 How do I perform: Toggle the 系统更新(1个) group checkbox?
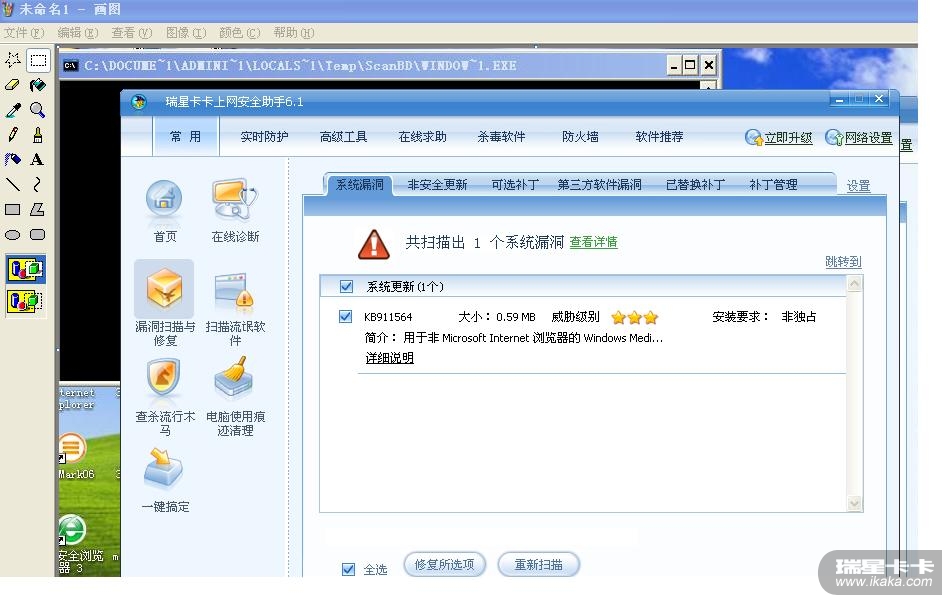coord(346,286)
